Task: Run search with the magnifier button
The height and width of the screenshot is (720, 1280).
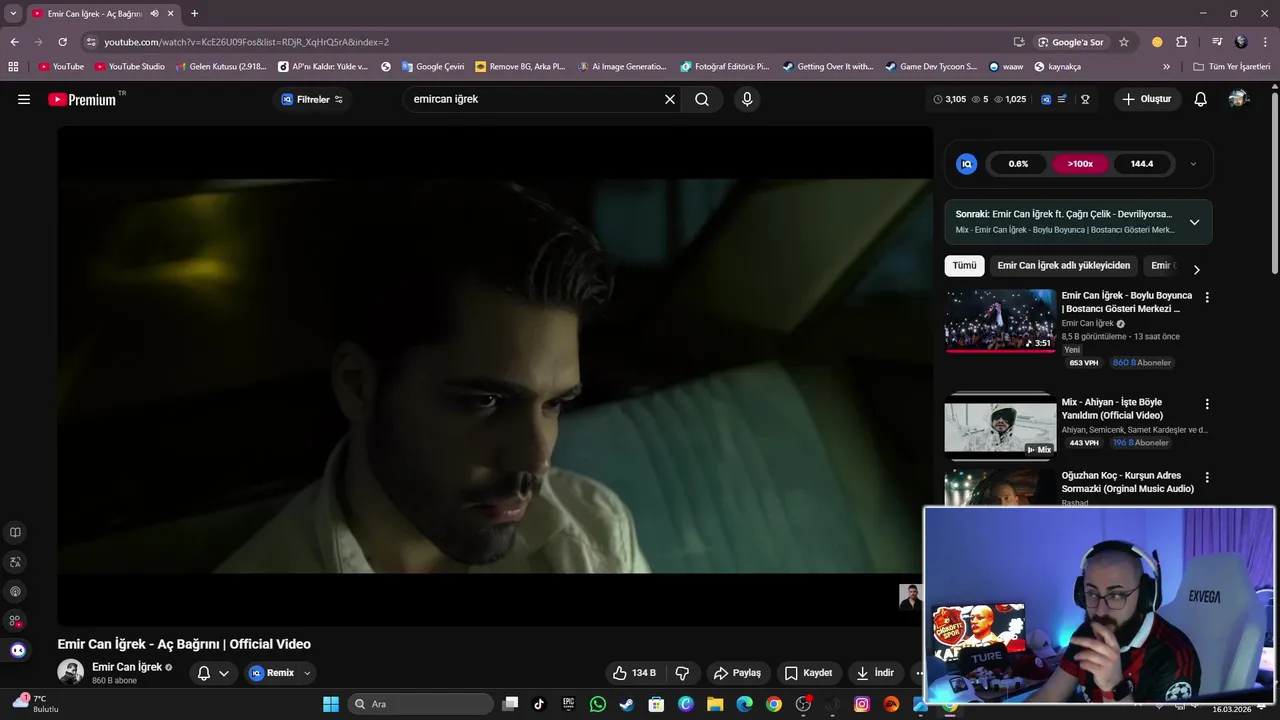Action: (702, 99)
